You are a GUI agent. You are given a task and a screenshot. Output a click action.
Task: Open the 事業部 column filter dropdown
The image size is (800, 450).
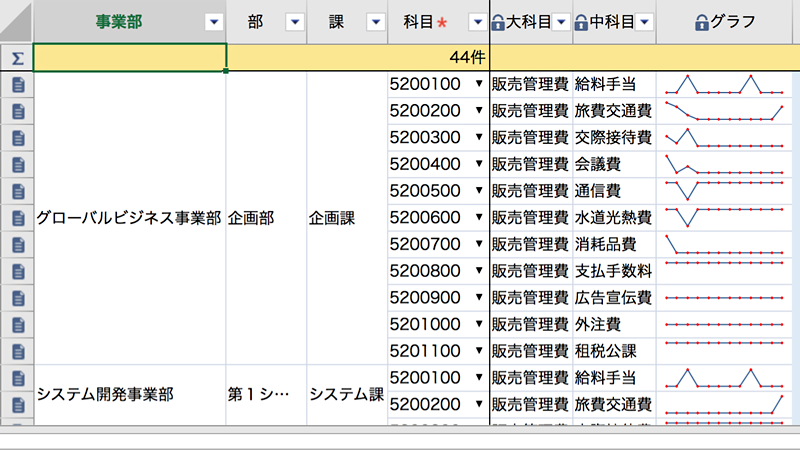212,22
